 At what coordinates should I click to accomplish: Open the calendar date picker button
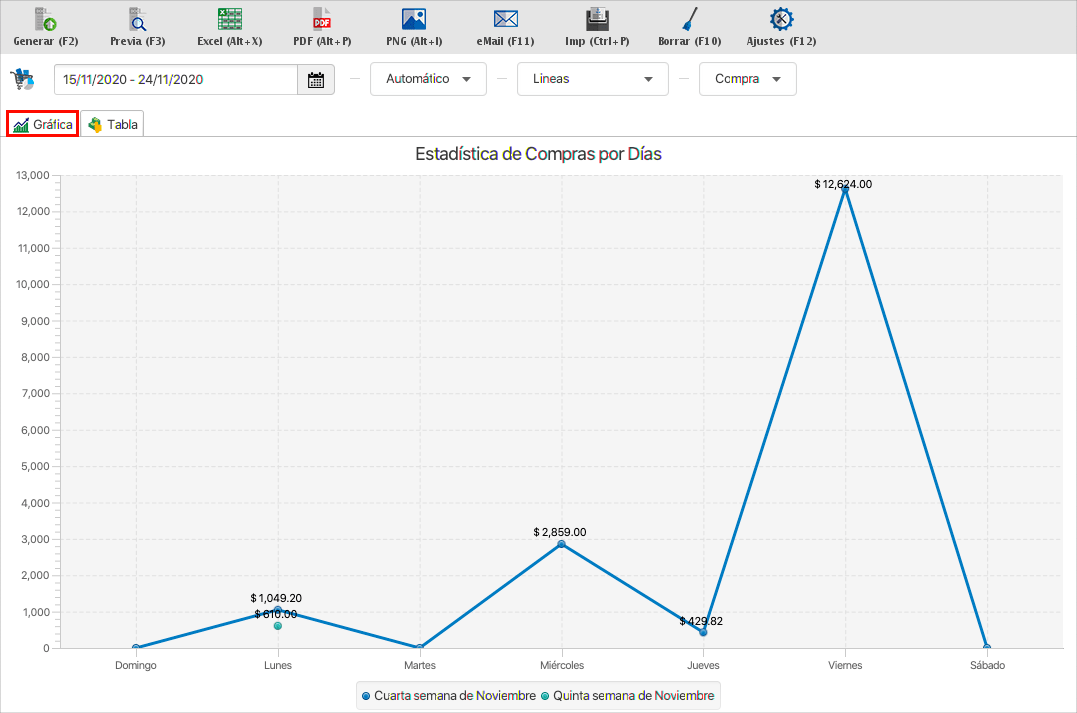coord(316,80)
